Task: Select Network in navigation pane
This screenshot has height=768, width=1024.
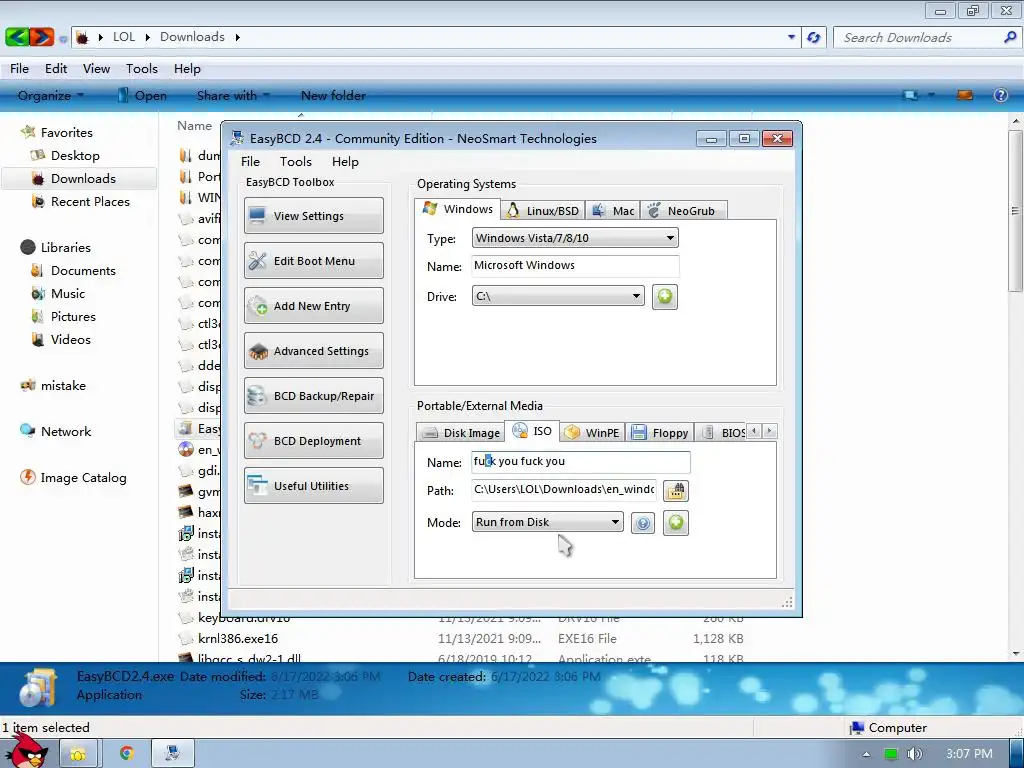Action: [65, 431]
